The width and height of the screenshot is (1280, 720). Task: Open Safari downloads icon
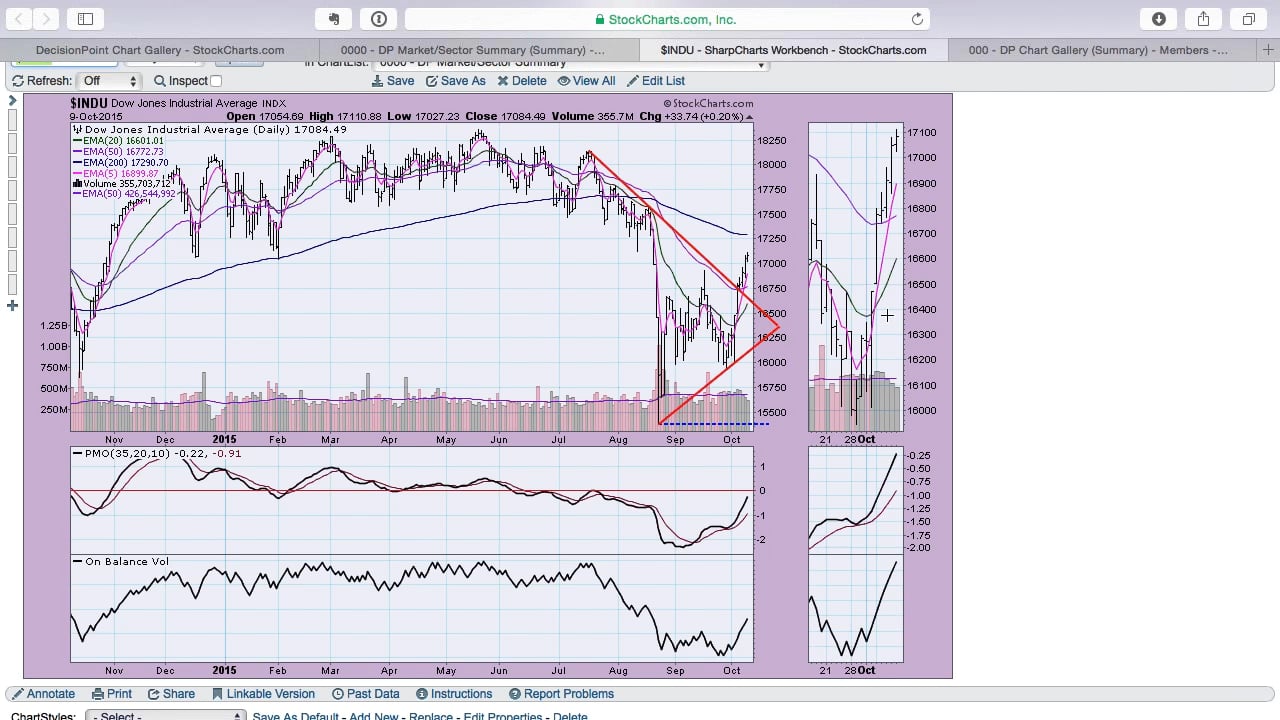pyautogui.click(x=1159, y=19)
